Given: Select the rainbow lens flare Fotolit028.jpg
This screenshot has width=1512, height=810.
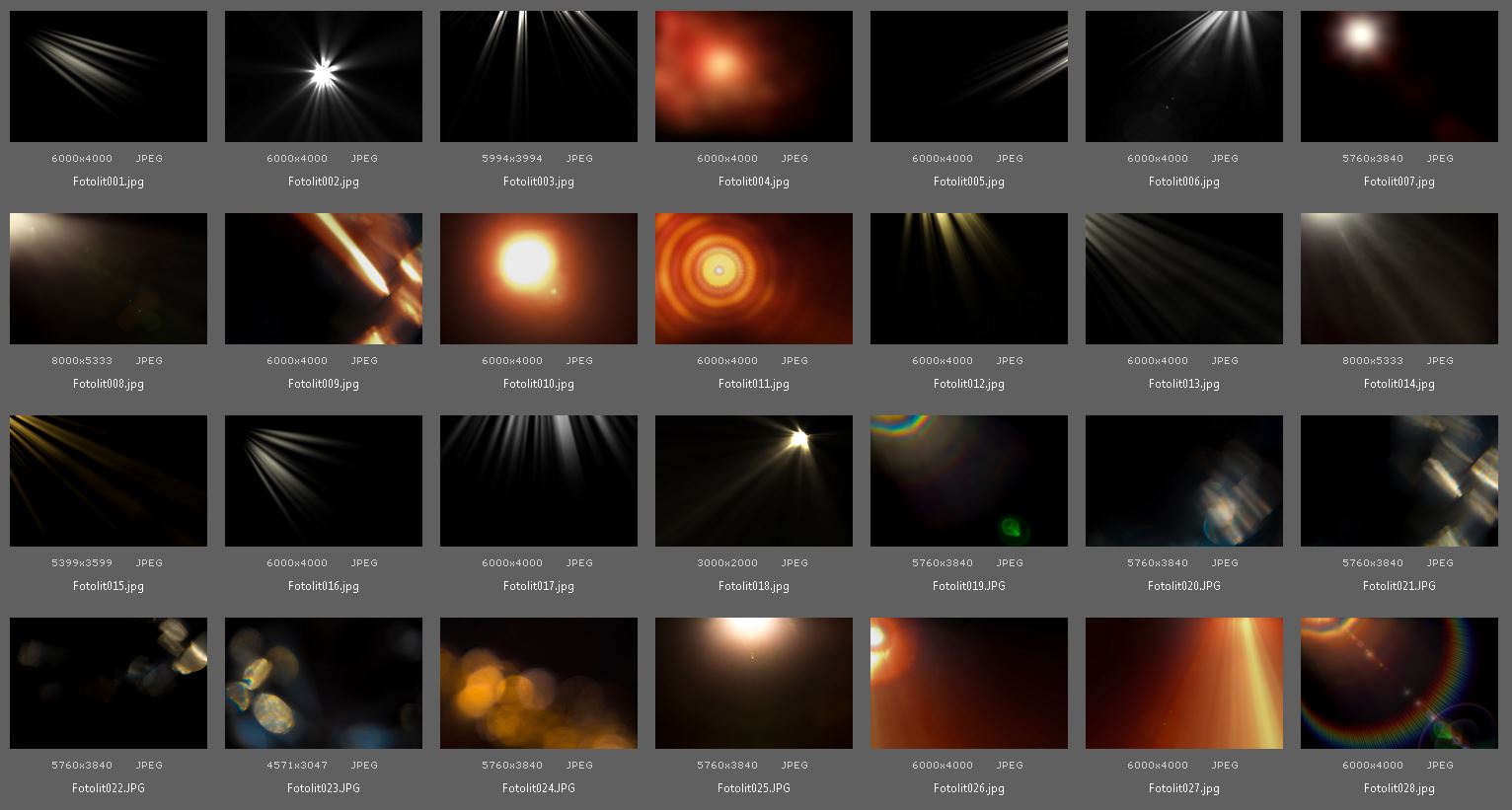Looking at the screenshot, I should point(1399,683).
